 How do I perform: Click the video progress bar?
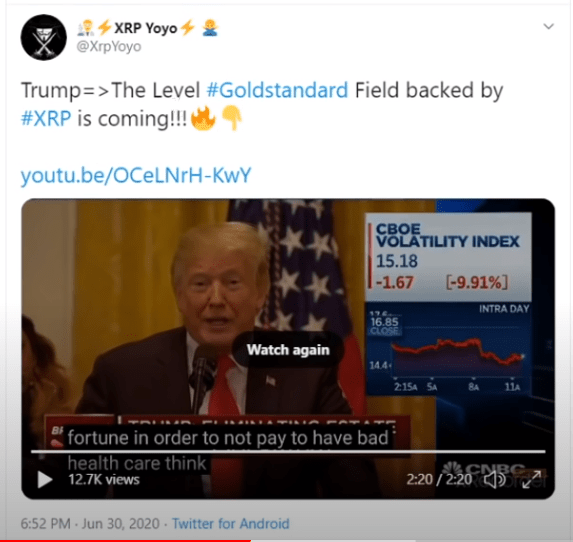(288, 452)
